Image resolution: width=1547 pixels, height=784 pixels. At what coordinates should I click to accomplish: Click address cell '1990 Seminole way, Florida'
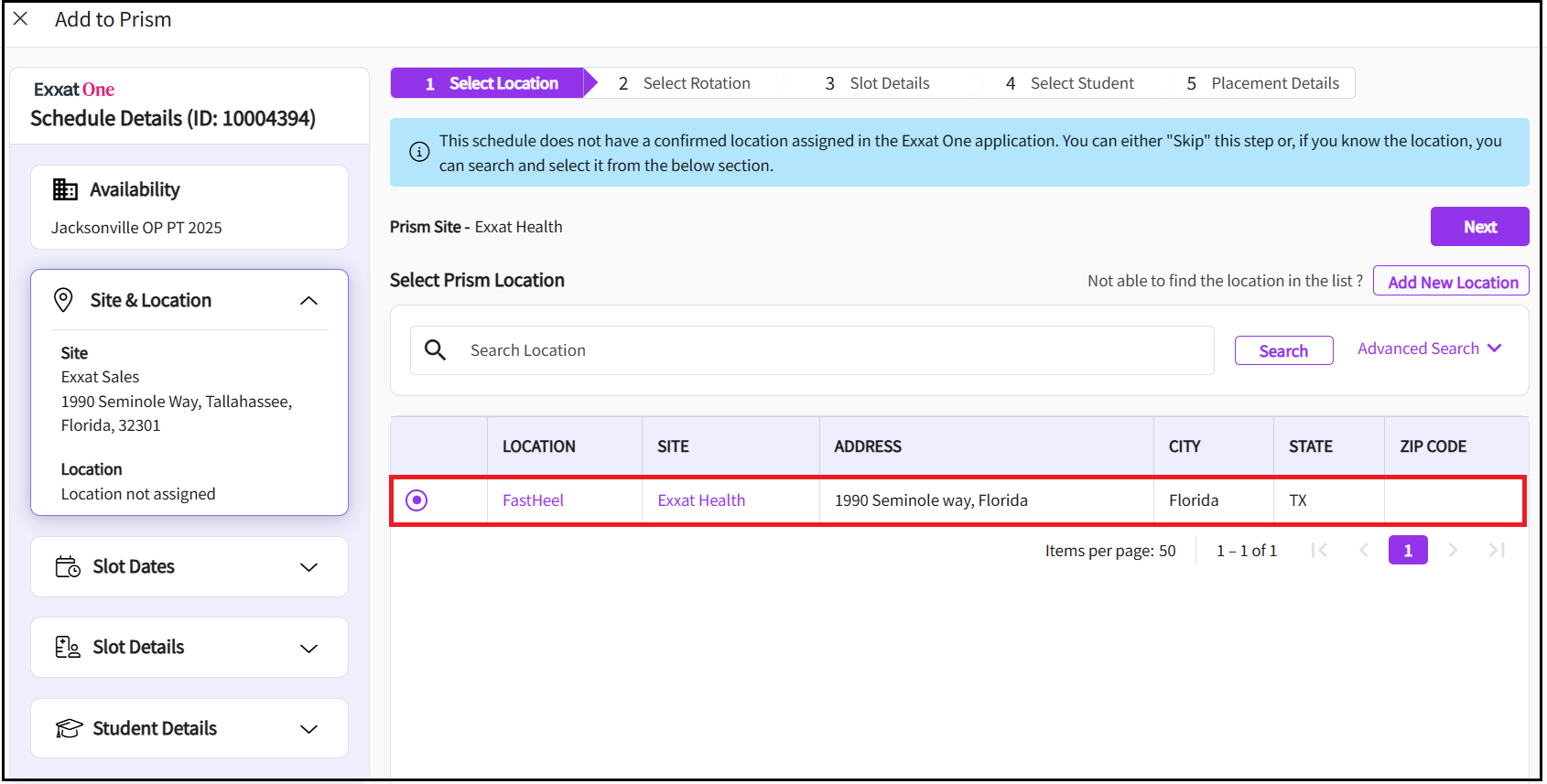(931, 500)
